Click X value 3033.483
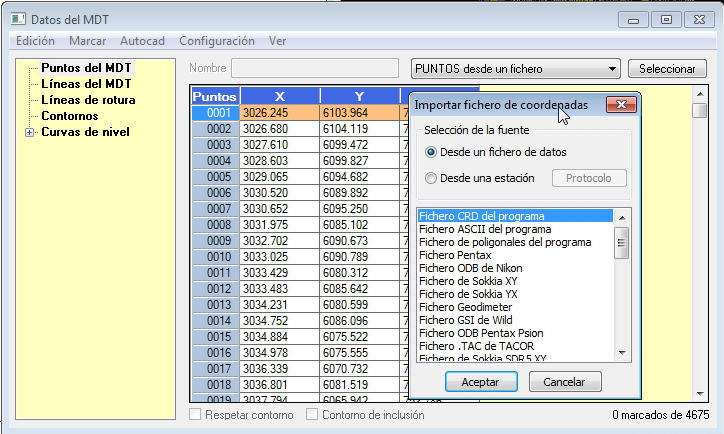 [x=279, y=289]
